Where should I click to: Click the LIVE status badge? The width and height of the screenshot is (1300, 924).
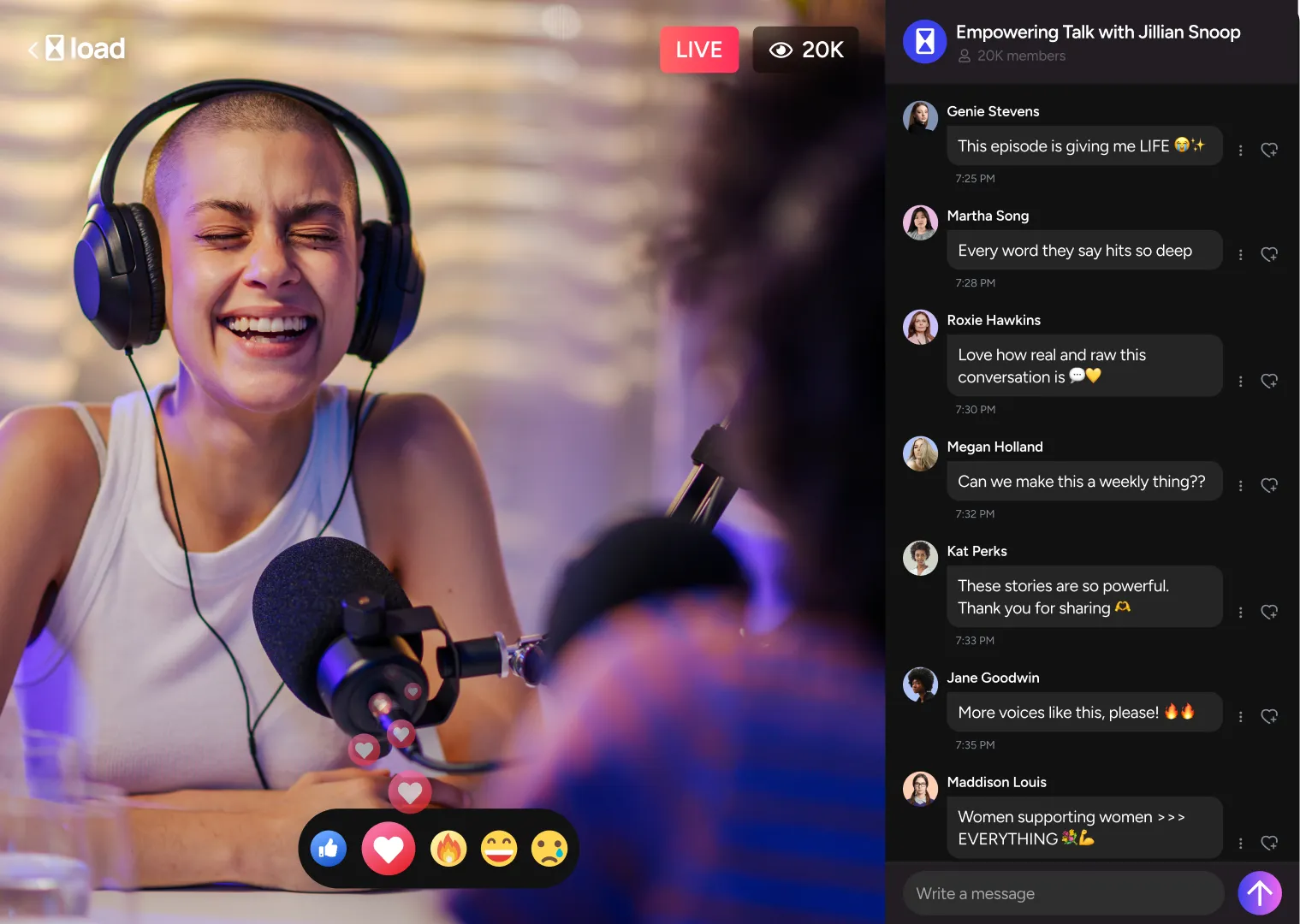point(699,50)
